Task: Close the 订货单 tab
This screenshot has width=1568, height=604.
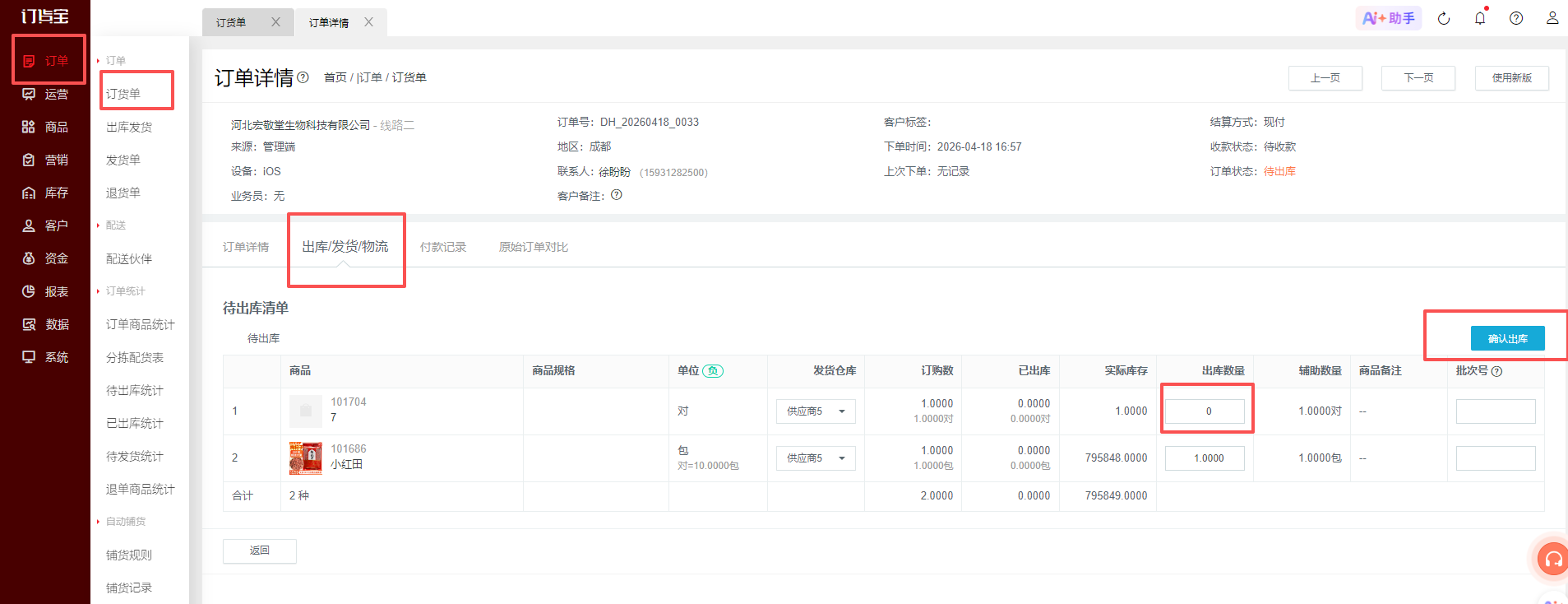Action: pyautogui.click(x=275, y=22)
